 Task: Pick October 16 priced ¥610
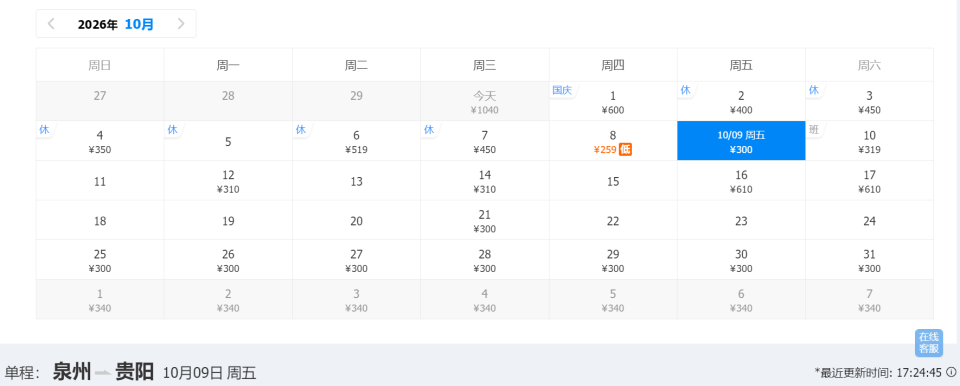coord(741,181)
